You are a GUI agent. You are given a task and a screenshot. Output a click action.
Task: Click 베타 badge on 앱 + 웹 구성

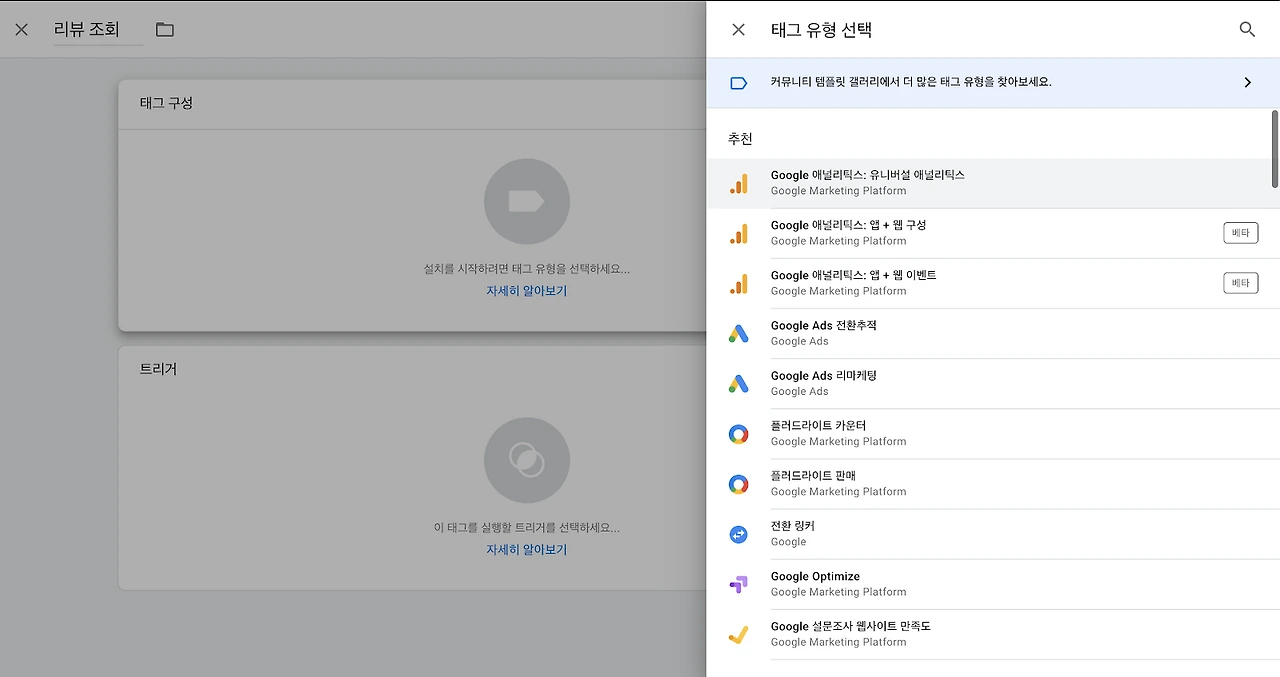1240,233
